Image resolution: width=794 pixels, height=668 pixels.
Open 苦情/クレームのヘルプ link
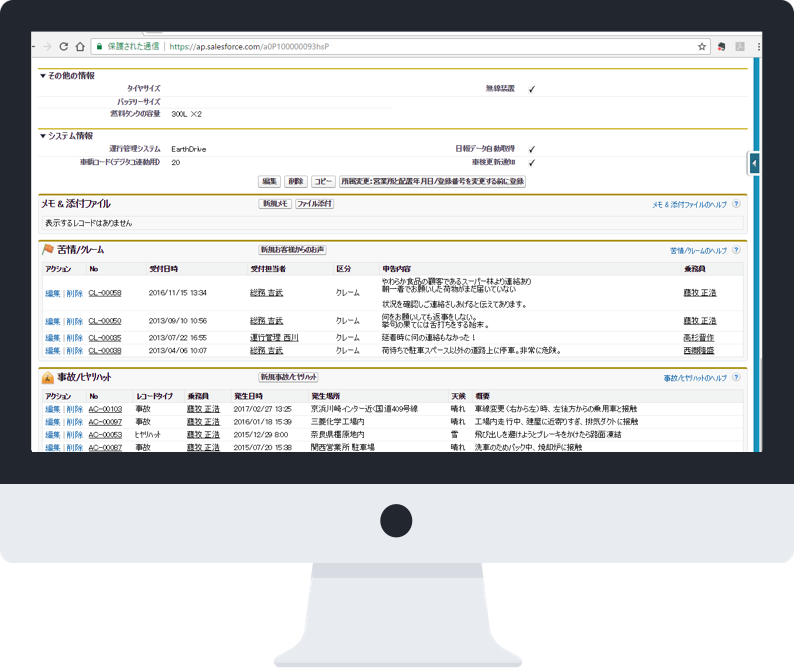click(698, 251)
